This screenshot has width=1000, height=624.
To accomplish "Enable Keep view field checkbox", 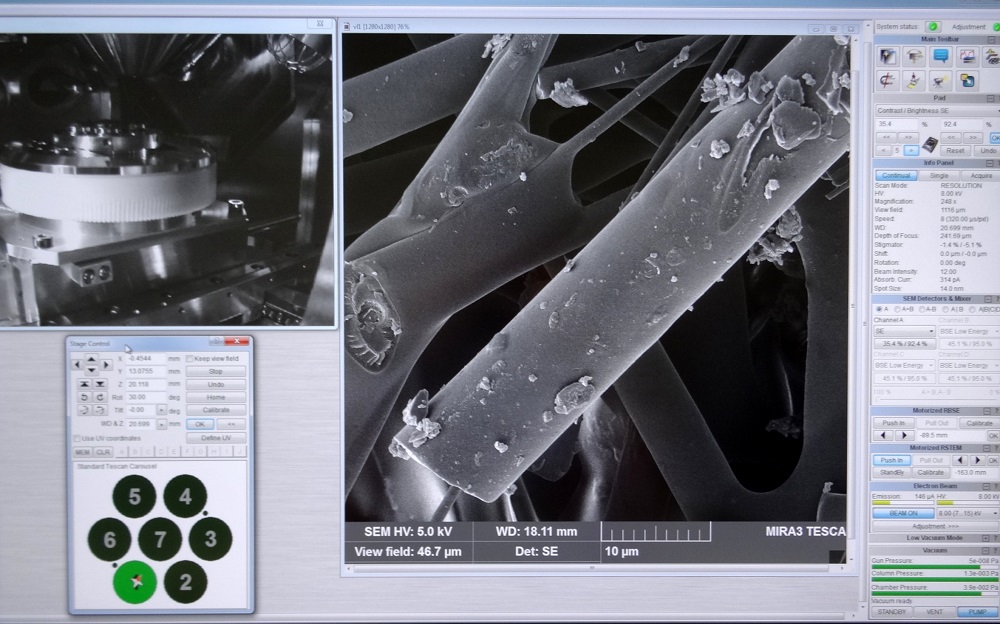I will (x=191, y=358).
